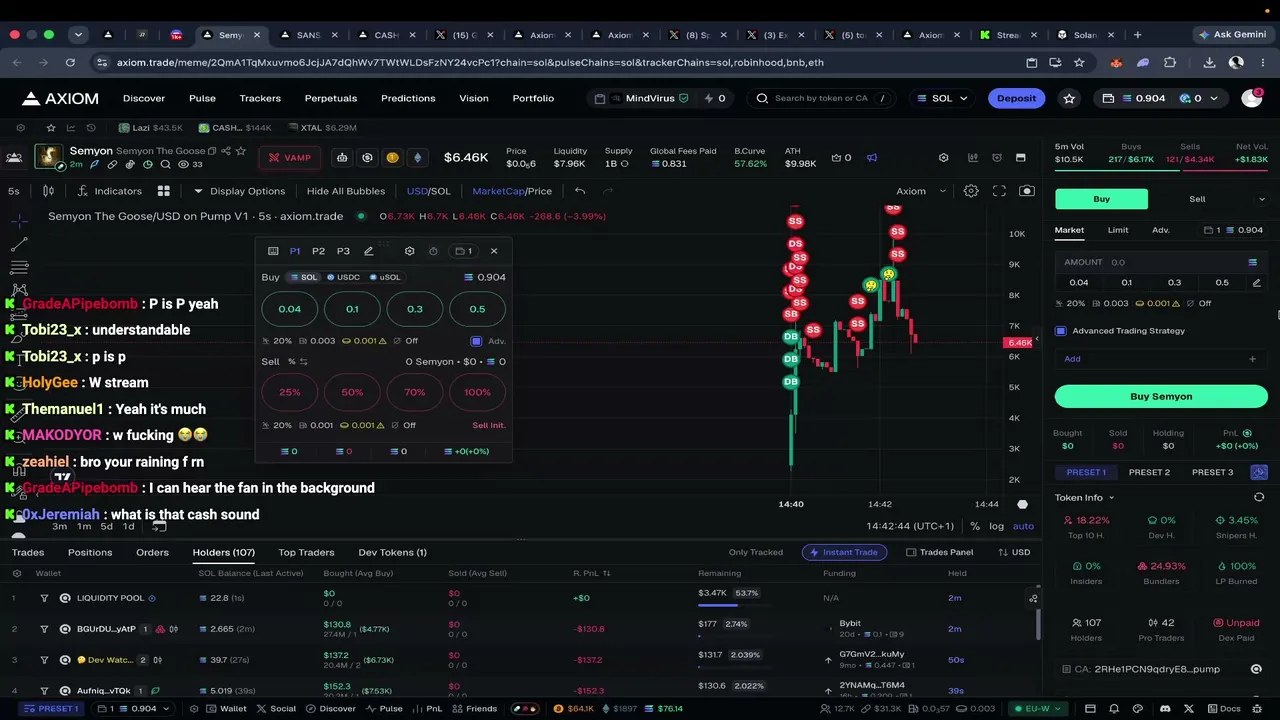
Task: Click the Buy Semyon button
Action: tap(1161, 396)
